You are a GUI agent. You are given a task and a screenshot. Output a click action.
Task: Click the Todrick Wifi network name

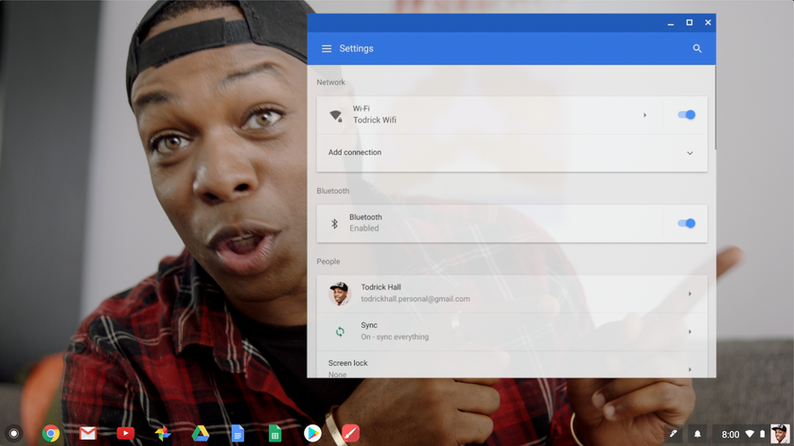pyautogui.click(x=375, y=120)
